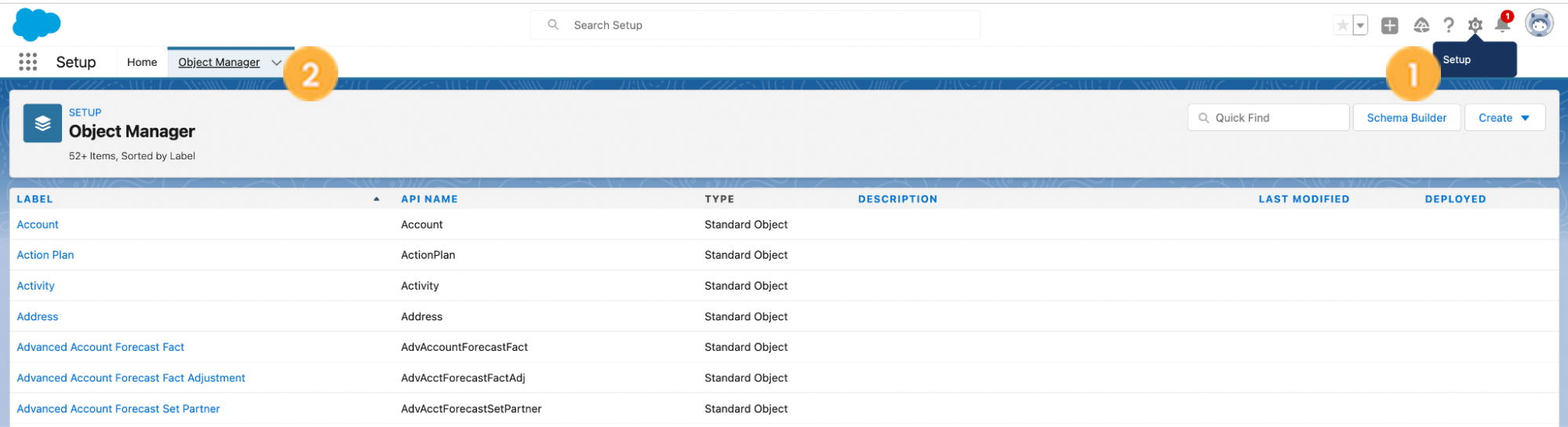This screenshot has height=427, width=1568.
Task: Select the Object Manager tab
Action: click(x=219, y=62)
